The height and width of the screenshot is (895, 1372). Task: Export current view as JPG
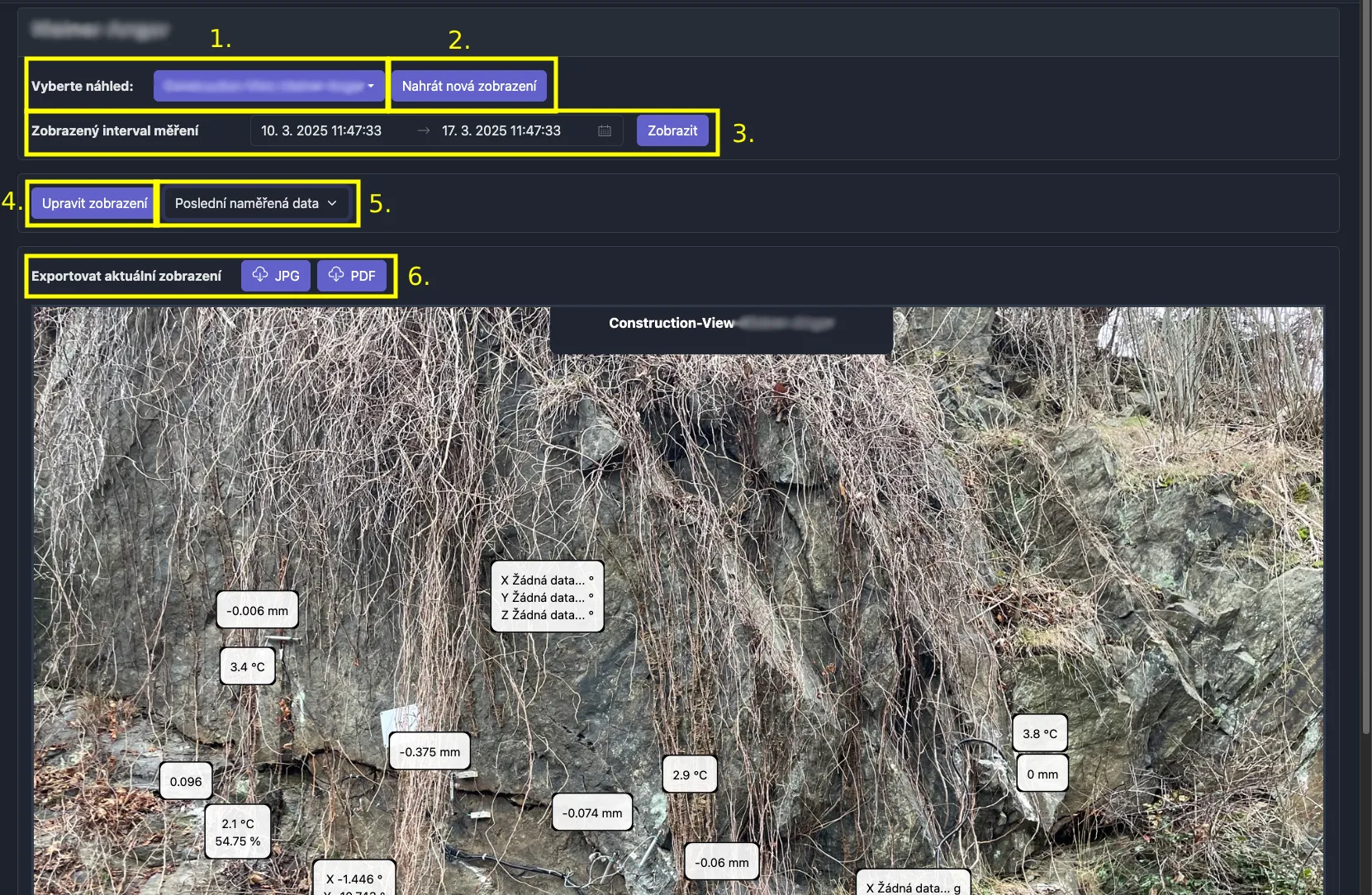[x=276, y=276]
